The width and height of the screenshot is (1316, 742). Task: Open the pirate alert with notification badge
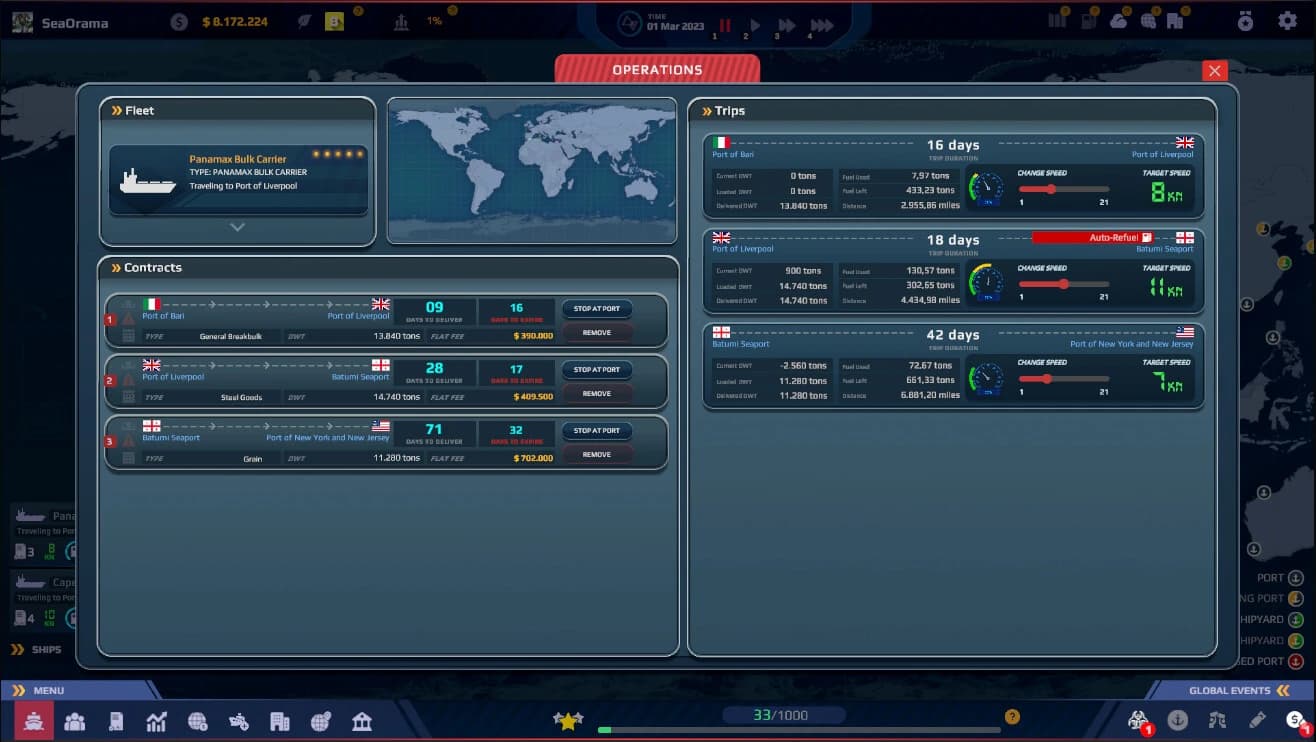1138,719
